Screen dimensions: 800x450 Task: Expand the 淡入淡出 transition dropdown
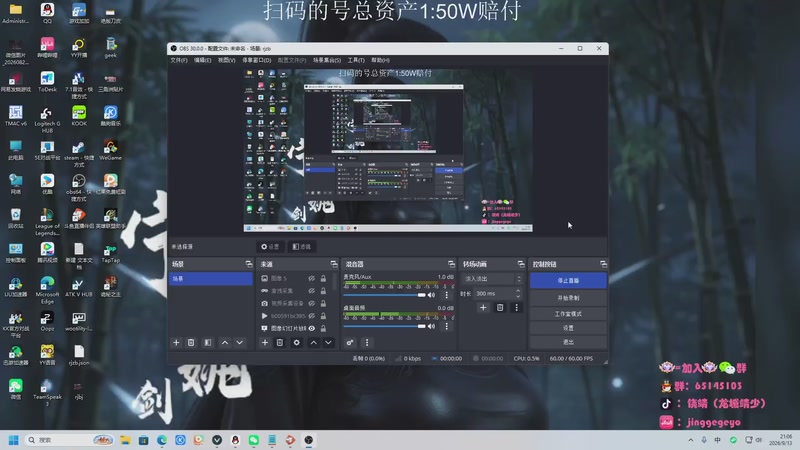(x=493, y=279)
